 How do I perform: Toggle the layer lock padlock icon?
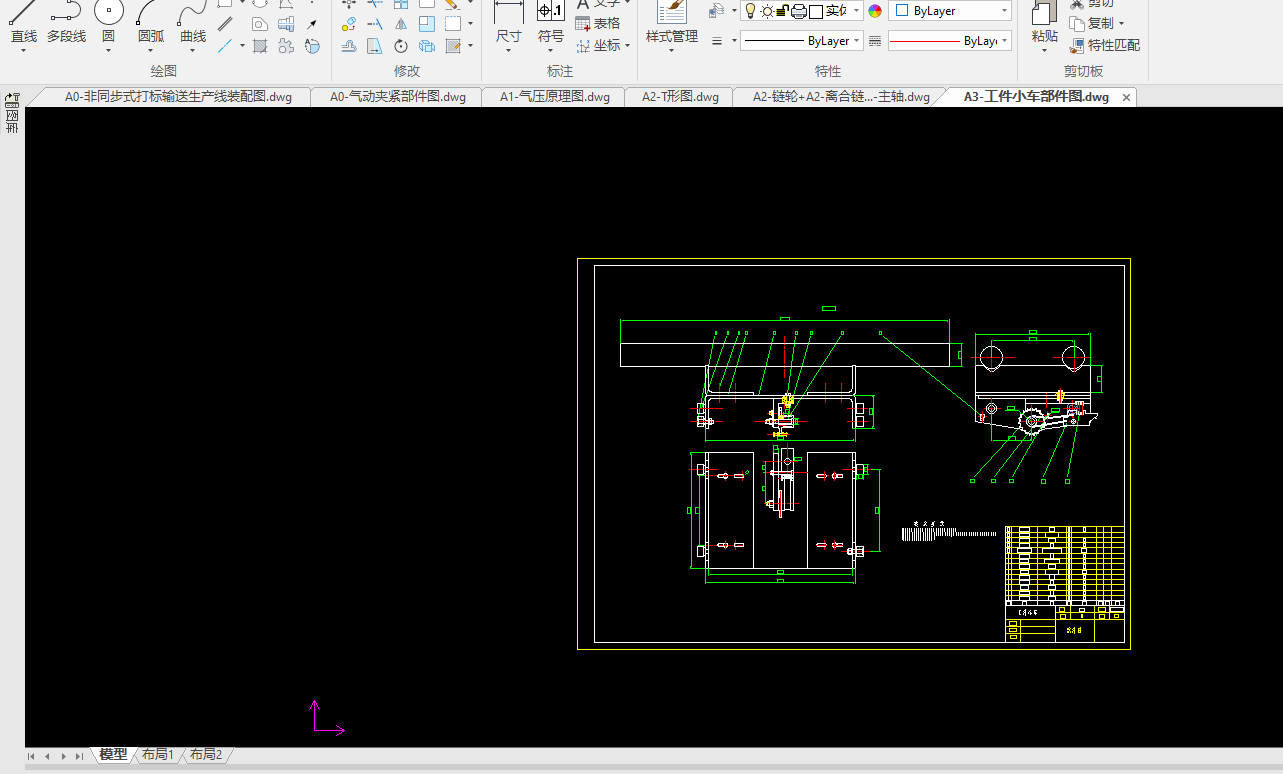[783, 11]
